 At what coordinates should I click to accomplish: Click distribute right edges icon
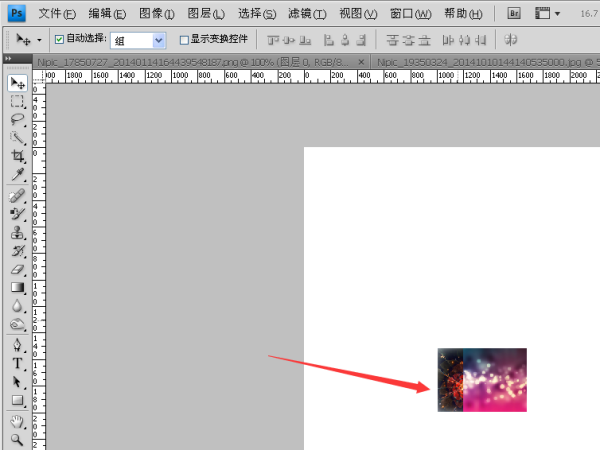[480, 40]
